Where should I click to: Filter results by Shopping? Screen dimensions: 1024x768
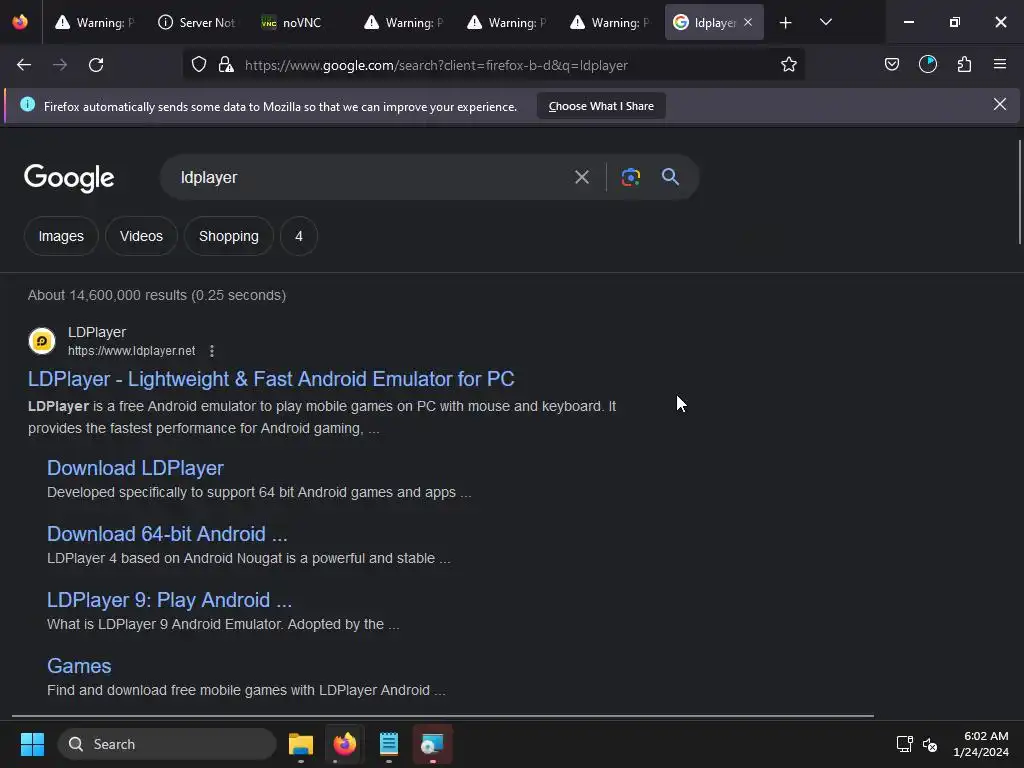(x=229, y=236)
